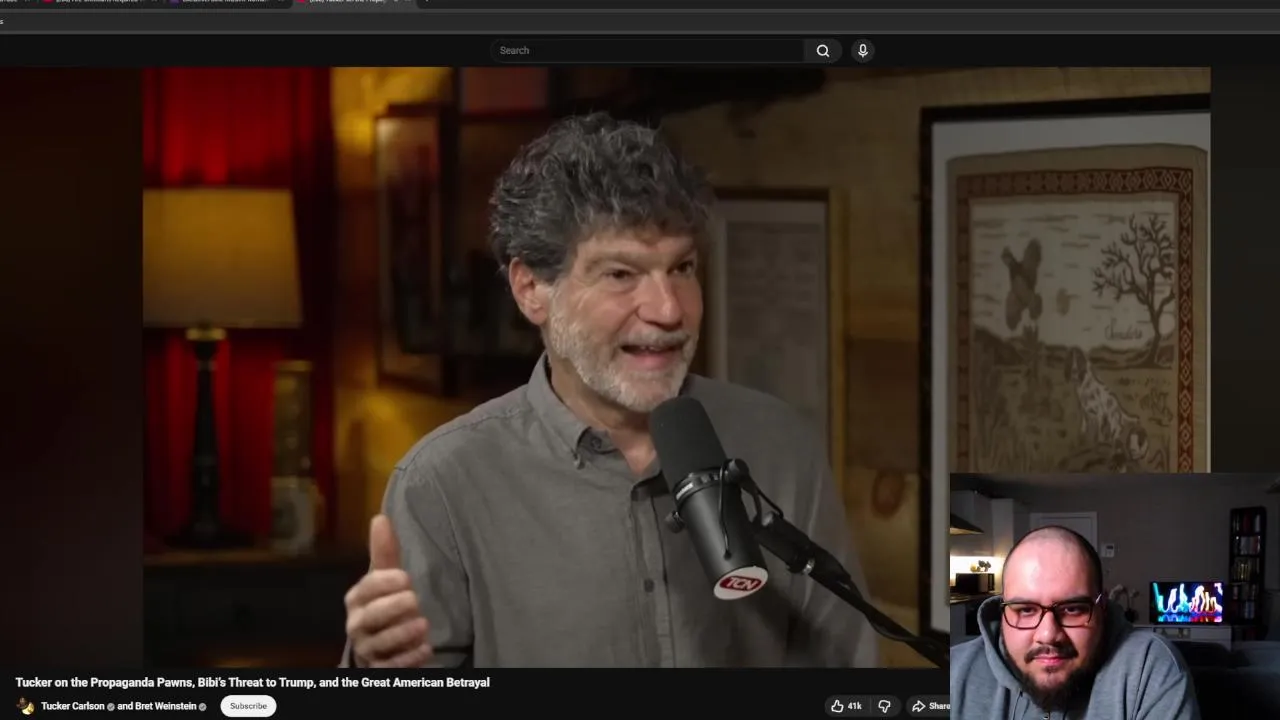Viewport: 1280px width, 720px height.
Task: Open Tucker Carlson channel avatar
Action: pyautogui.click(x=25, y=706)
